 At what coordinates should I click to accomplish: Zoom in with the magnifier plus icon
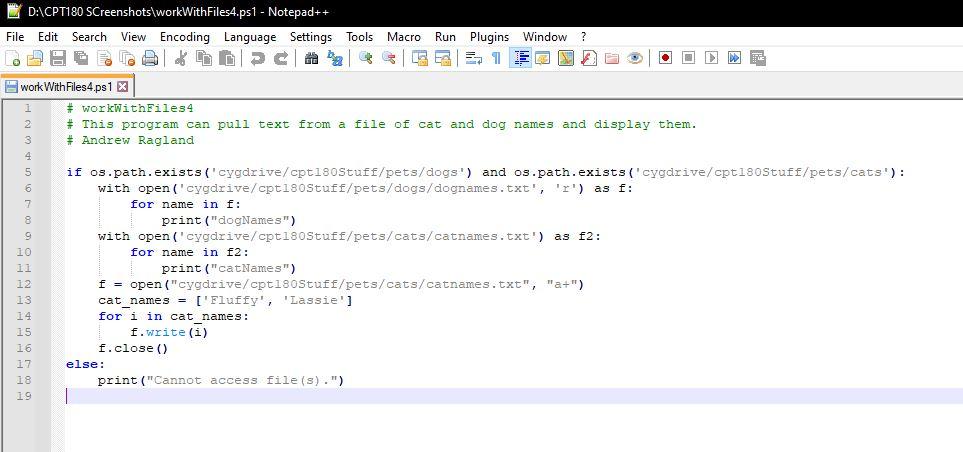(366, 58)
